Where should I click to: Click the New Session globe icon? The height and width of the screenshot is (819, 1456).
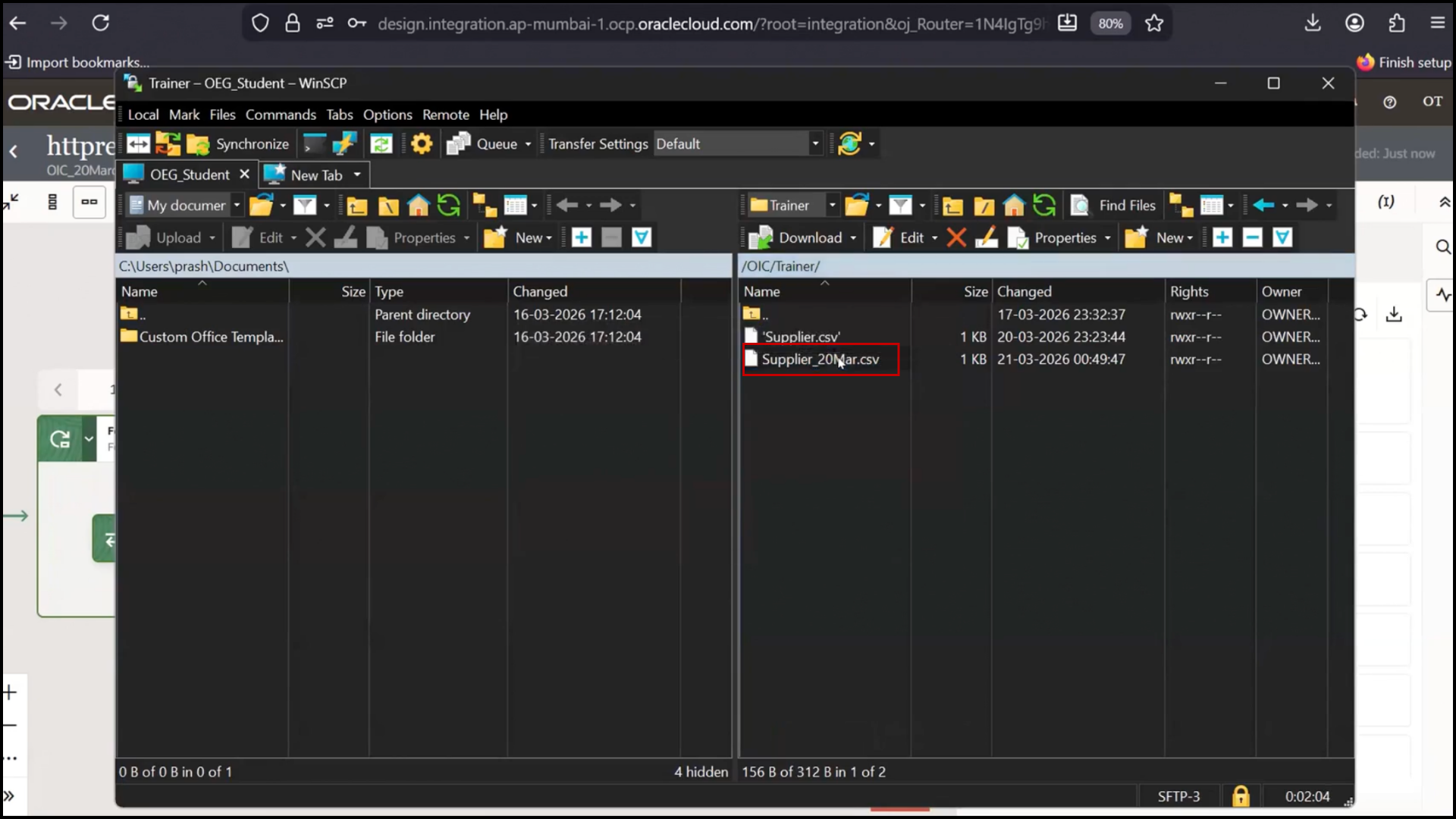(850, 144)
